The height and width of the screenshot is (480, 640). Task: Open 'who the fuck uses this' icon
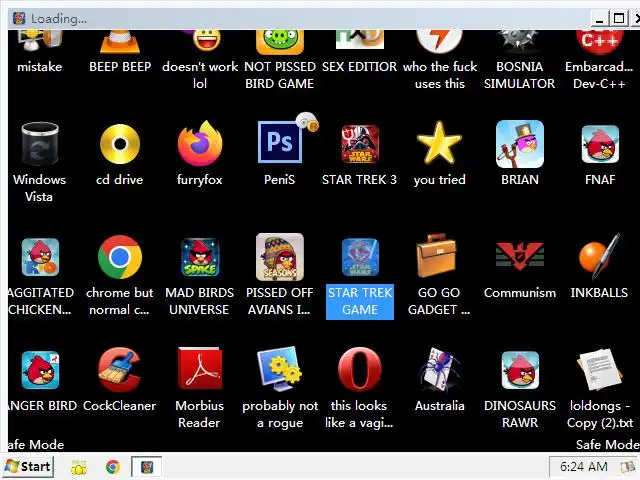point(439,42)
